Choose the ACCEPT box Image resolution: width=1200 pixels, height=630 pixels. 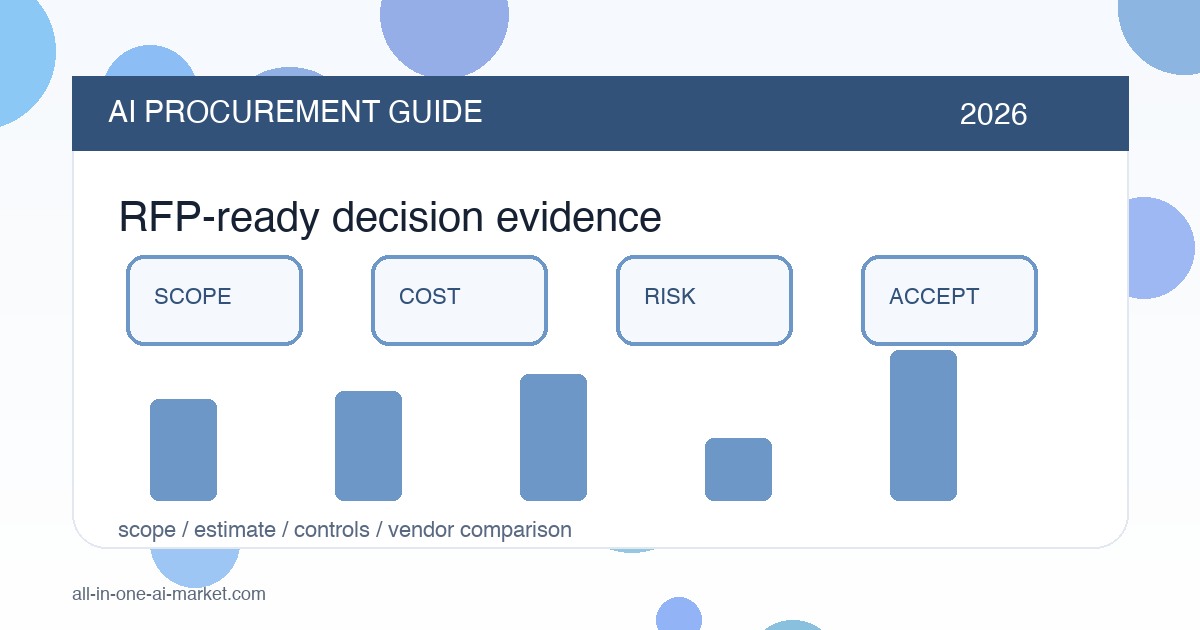tap(949, 300)
